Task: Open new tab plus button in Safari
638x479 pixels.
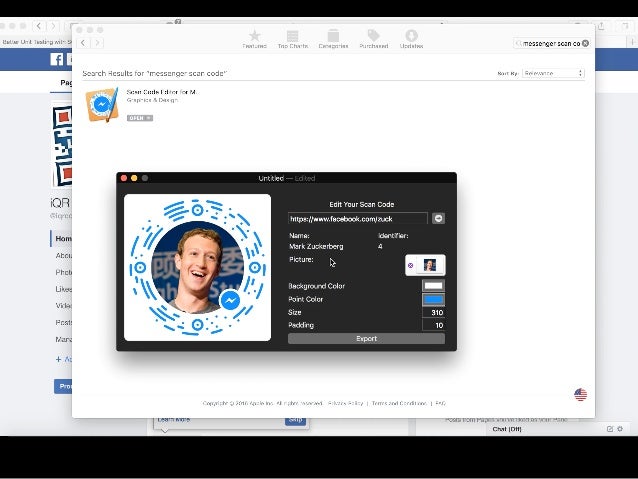Action: (x=632, y=42)
